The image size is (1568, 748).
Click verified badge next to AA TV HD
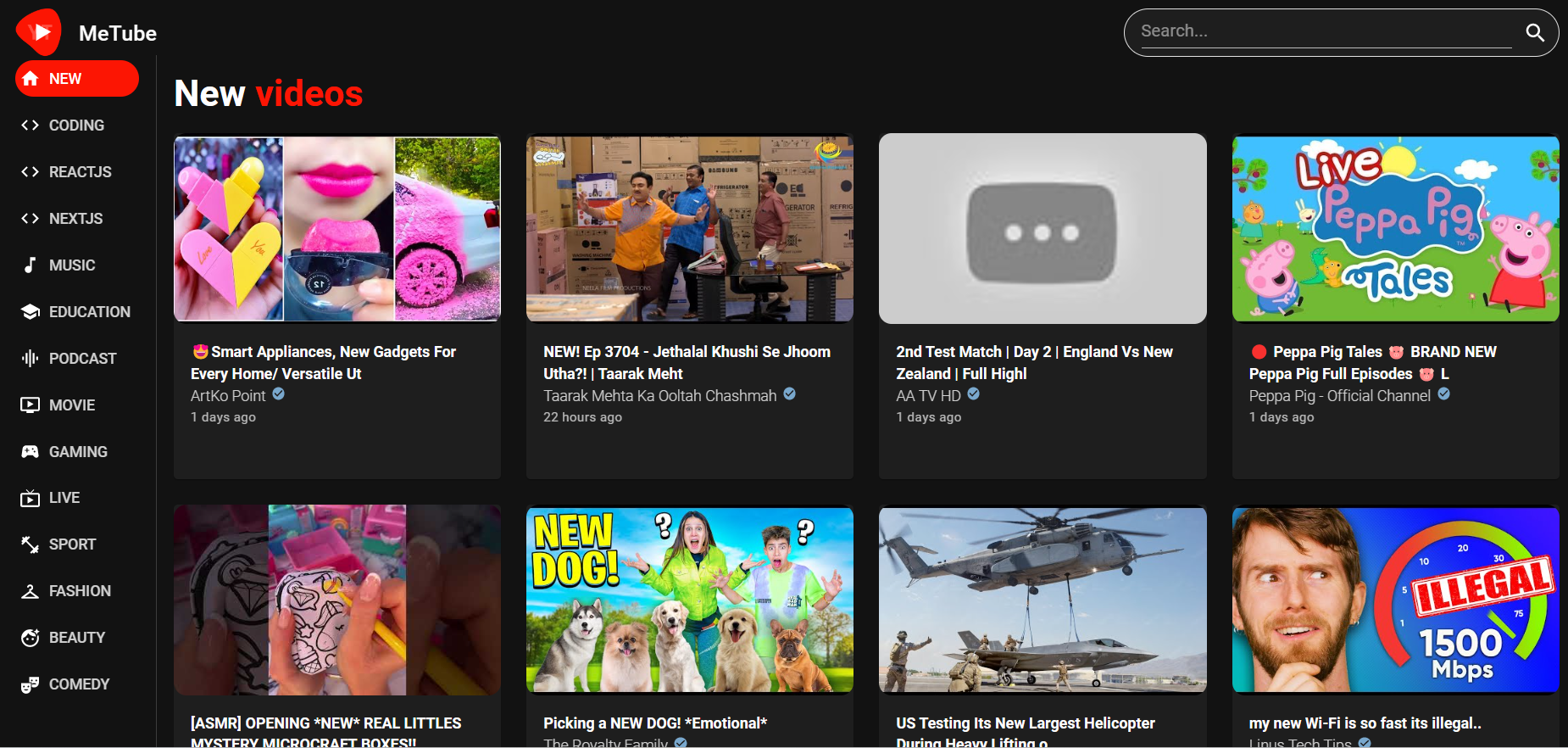(973, 394)
